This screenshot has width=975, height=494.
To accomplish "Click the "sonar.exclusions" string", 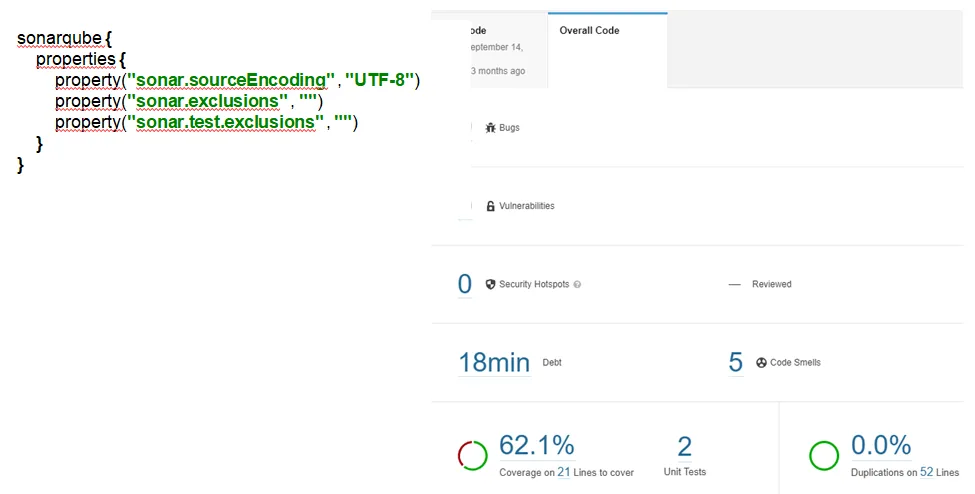I will tap(207, 101).
